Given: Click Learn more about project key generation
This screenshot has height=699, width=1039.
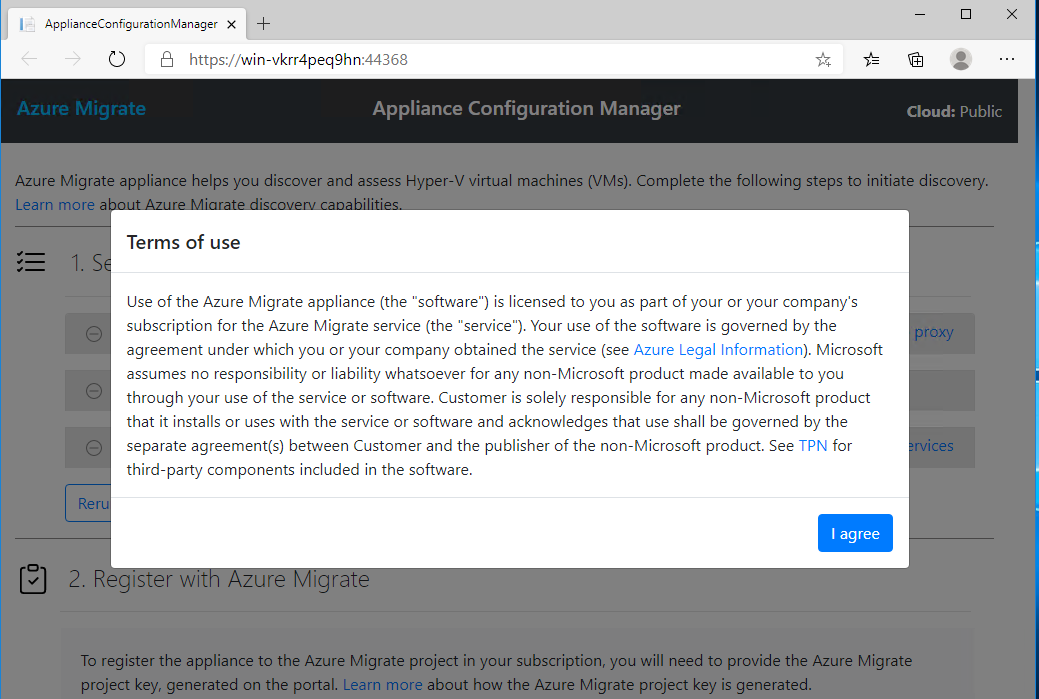Looking at the screenshot, I should pos(382,684).
